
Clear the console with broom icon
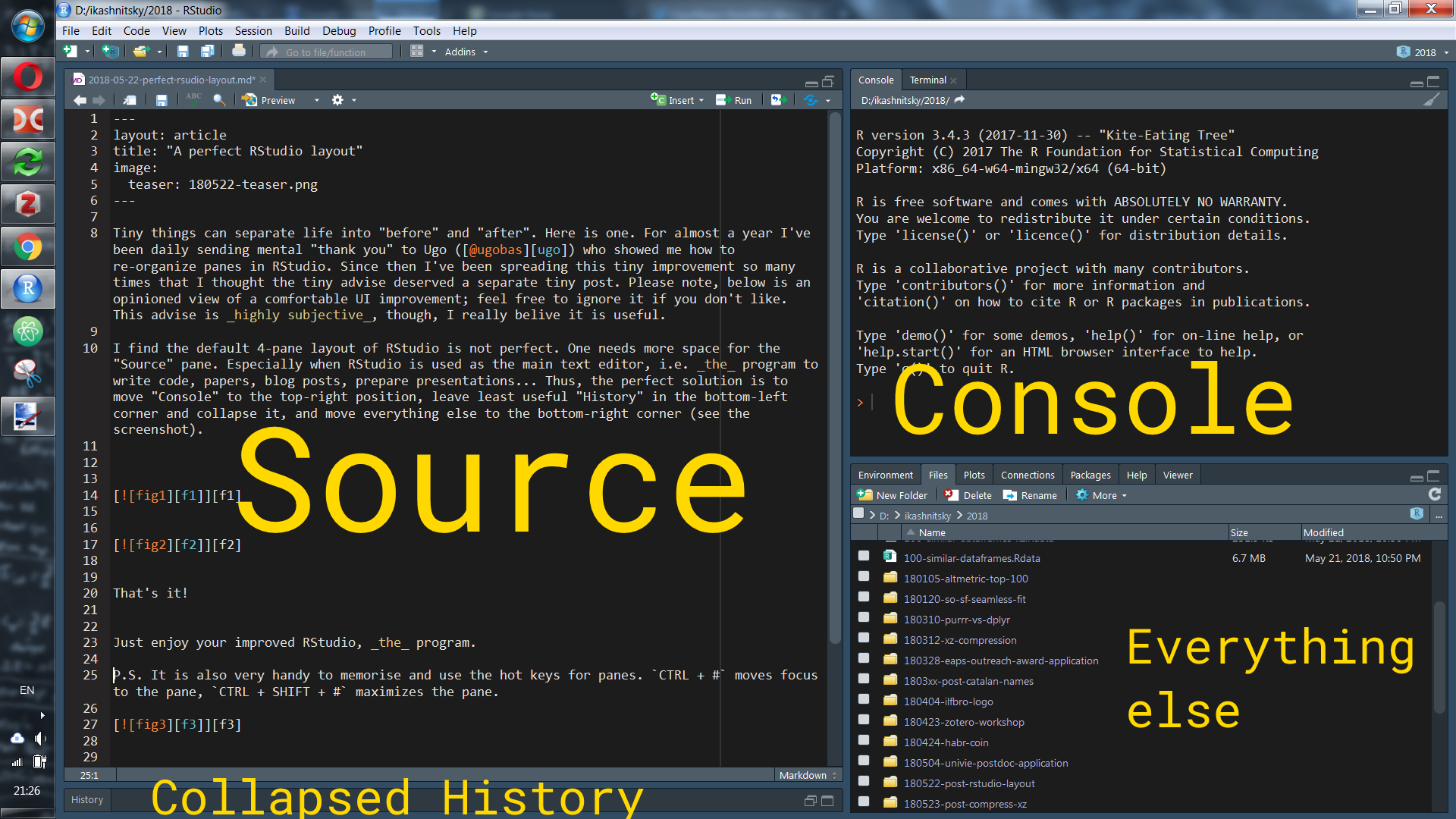1432,100
